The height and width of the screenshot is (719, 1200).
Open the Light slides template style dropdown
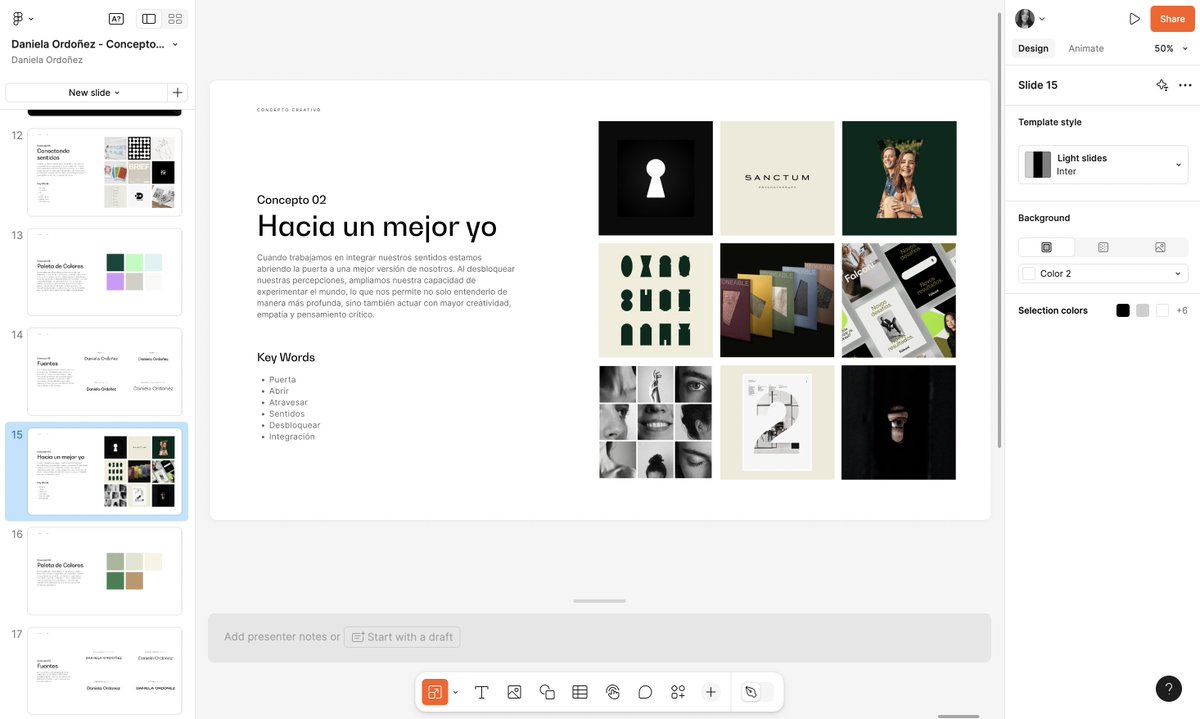(x=1103, y=165)
